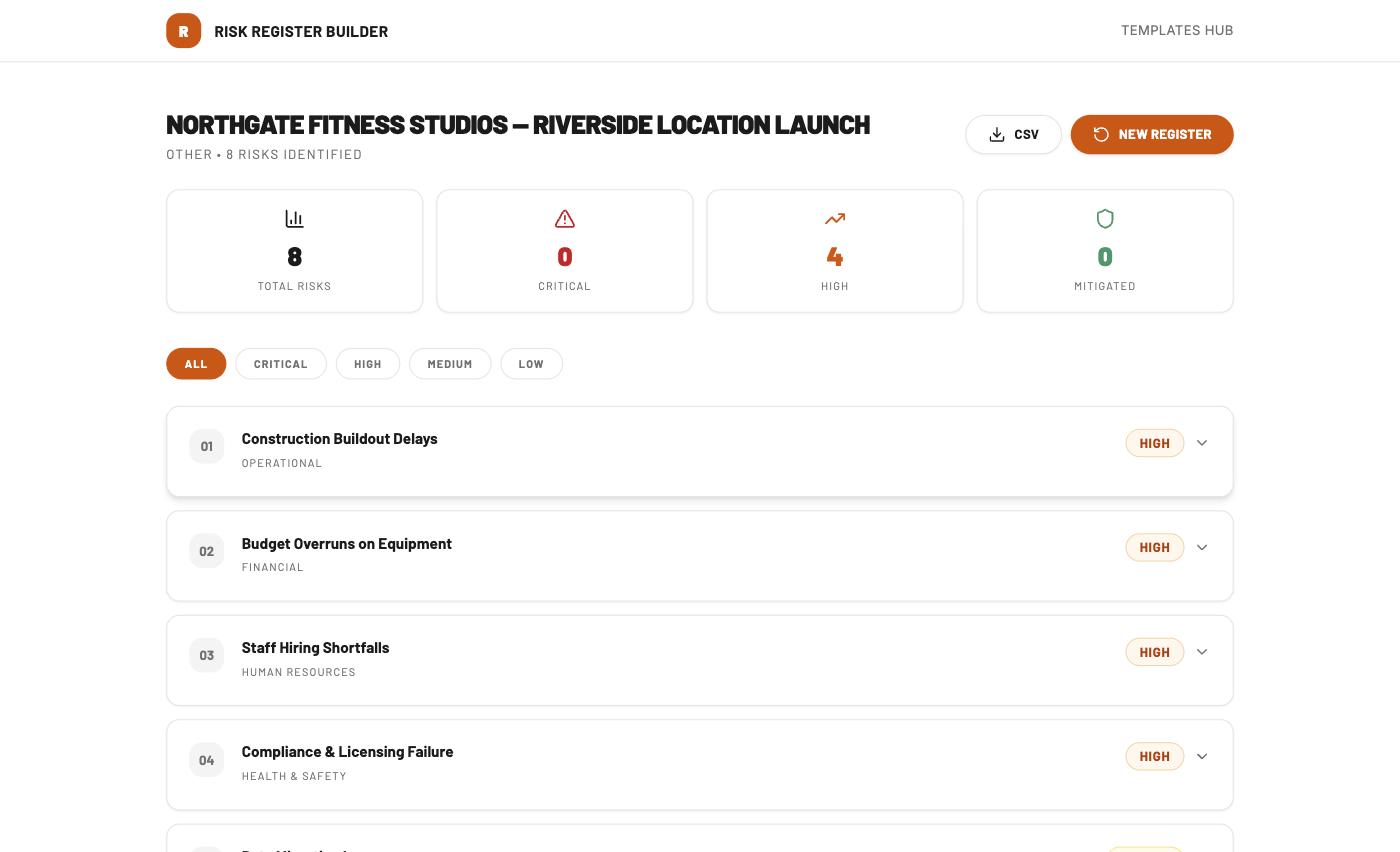The height and width of the screenshot is (852, 1400).
Task: Expand the Staff Hiring Shortfalls risk
Action: (1202, 652)
